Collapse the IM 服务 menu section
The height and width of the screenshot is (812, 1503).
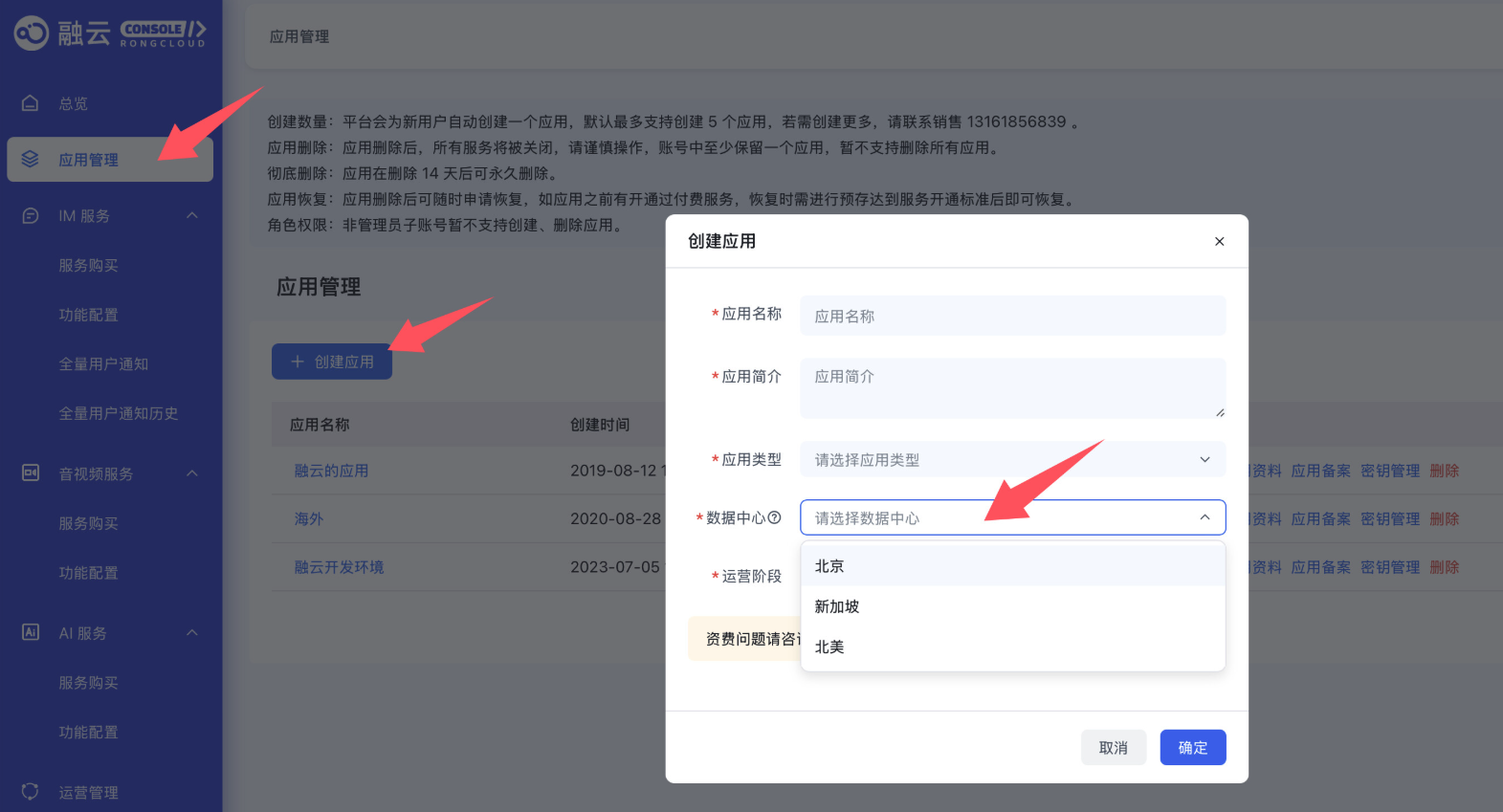tap(192, 216)
